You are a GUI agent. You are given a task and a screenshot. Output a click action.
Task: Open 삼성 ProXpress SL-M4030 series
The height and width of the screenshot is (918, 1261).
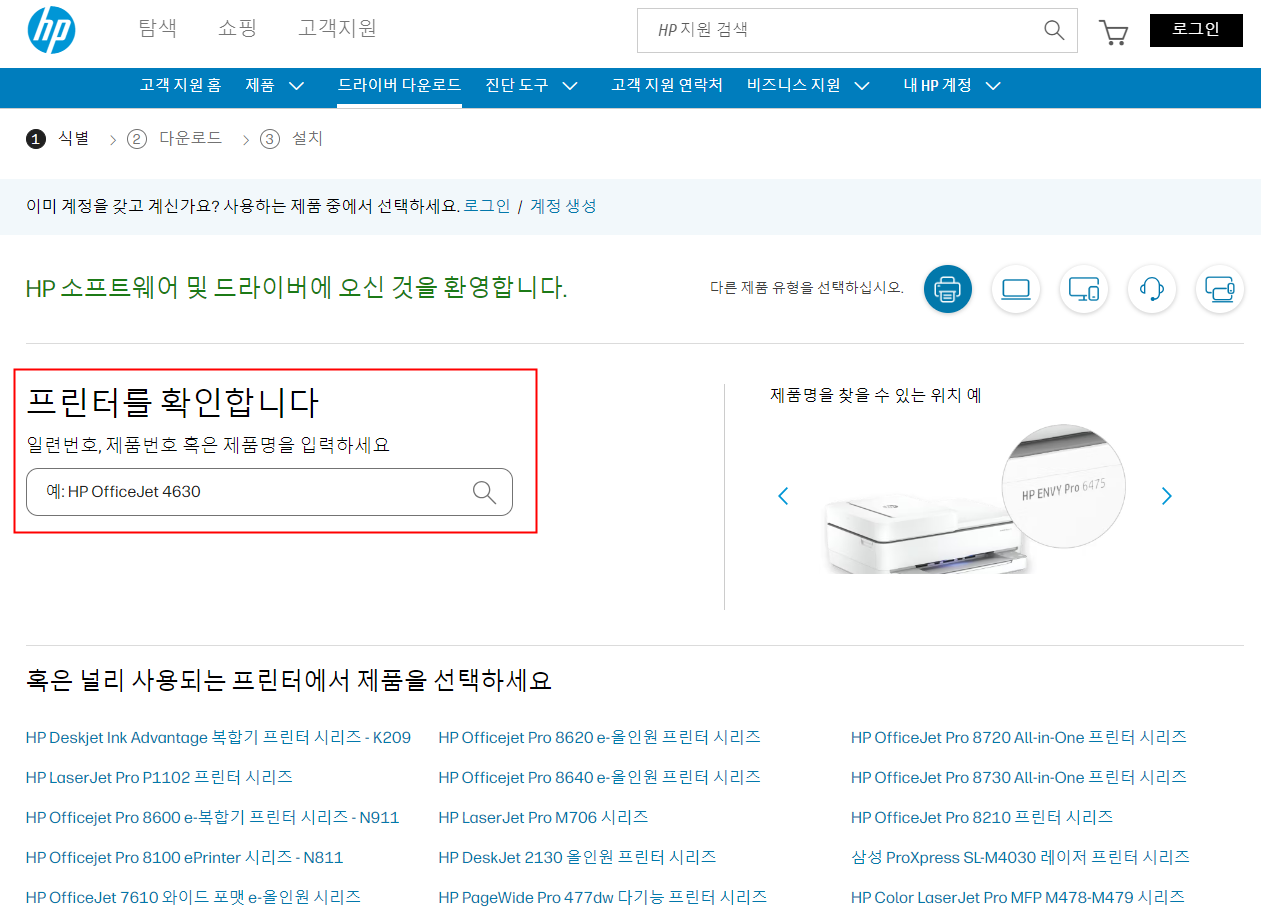1020,858
